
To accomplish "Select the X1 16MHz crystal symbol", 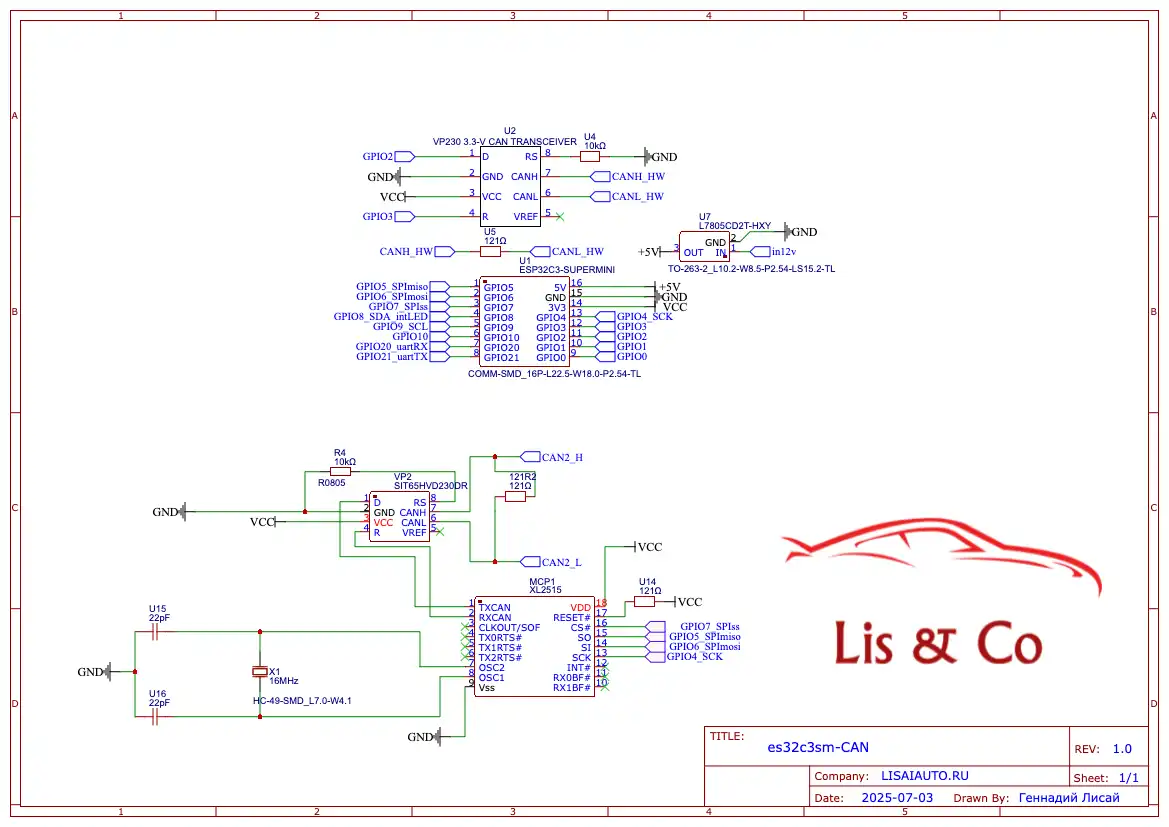I will coord(259,672).
